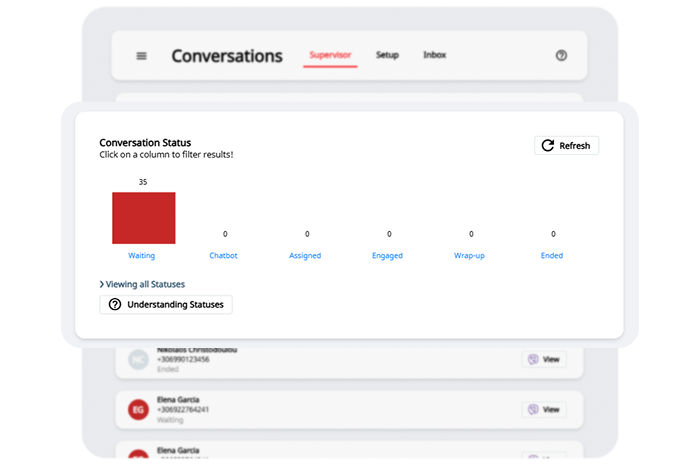The width and height of the screenshot is (700, 464).
Task: Select the Assigned status column
Action: [x=305, y=256]
